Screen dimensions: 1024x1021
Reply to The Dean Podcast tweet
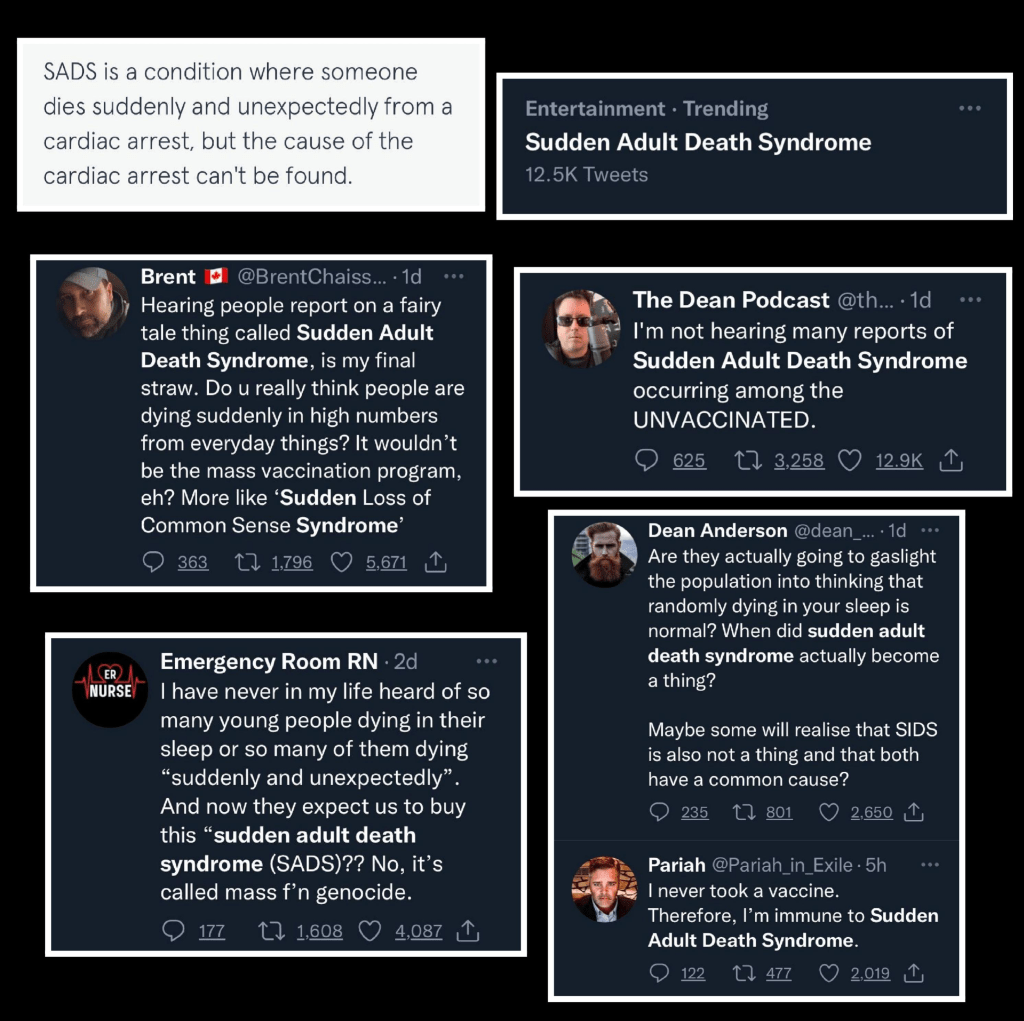[647, 461]
